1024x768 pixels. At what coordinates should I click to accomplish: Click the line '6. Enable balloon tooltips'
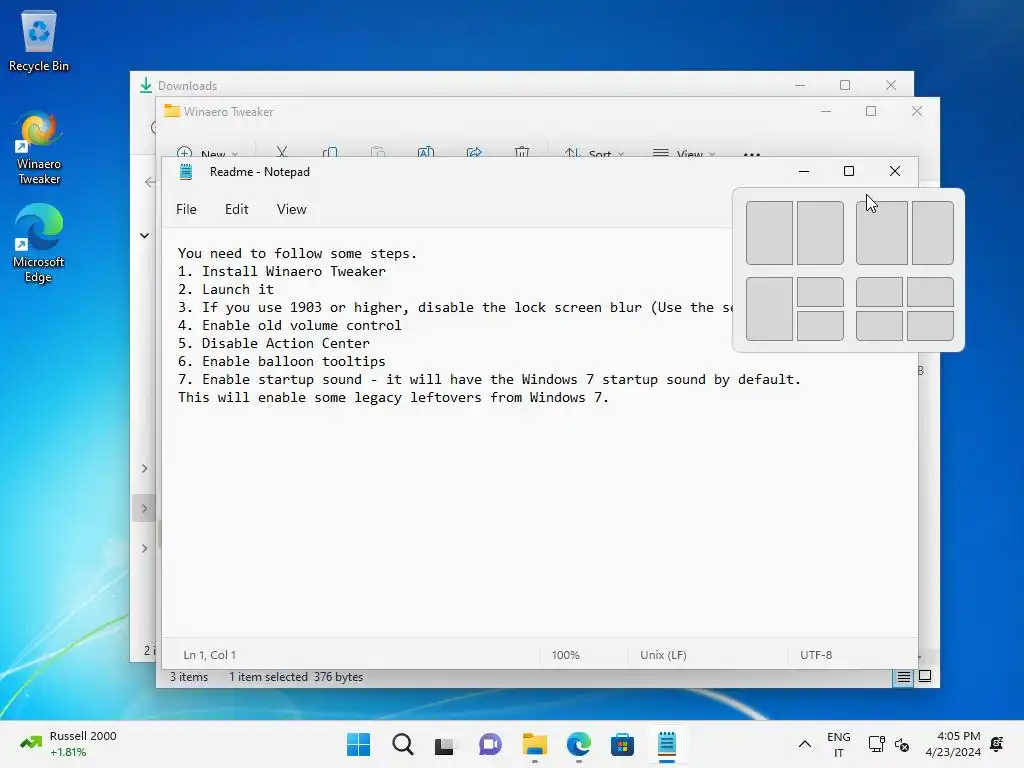coord(281,361)
